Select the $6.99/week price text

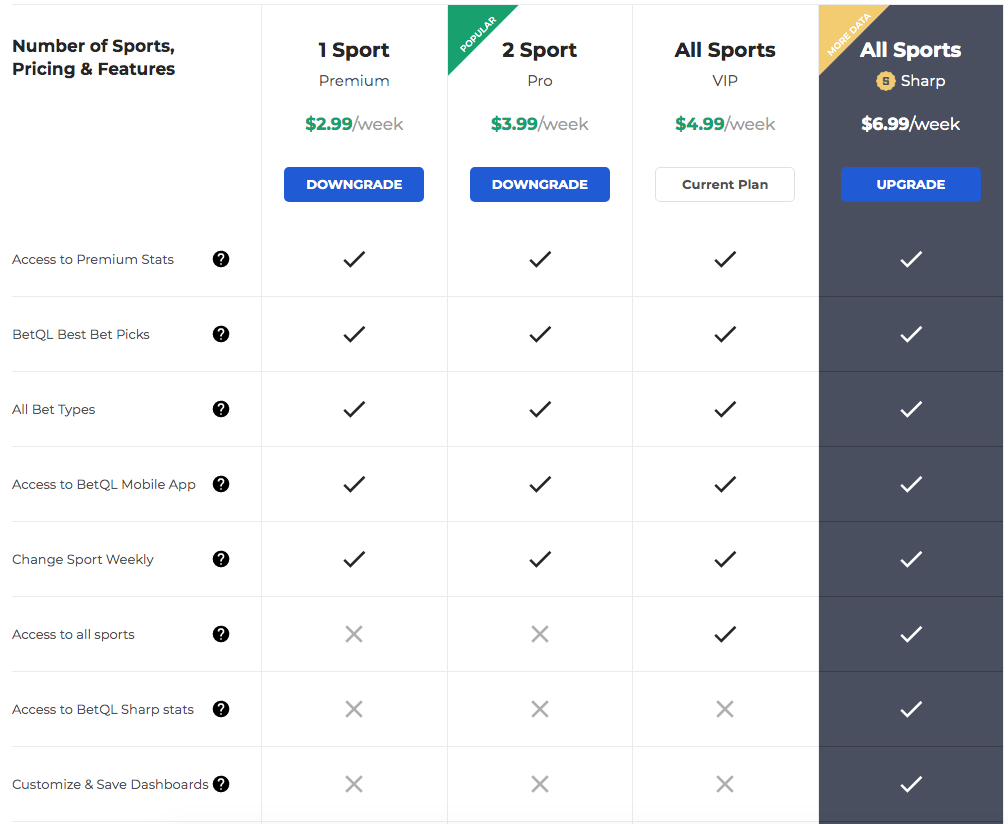pyautogui.click(x=910, y=124)
